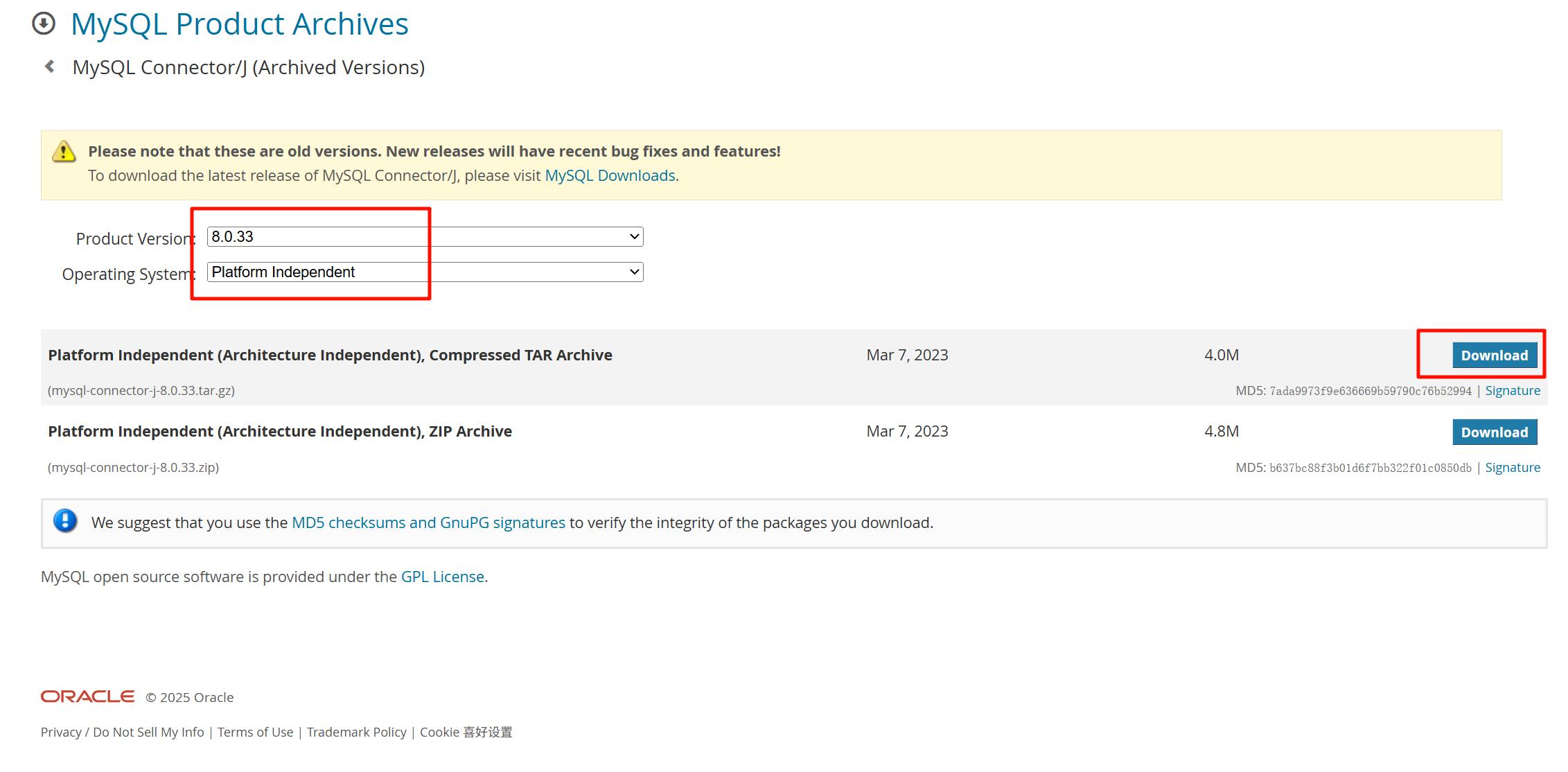Click the Oracle logo in footer
This screenshot has height=772, width=1568.
(88, 696)
